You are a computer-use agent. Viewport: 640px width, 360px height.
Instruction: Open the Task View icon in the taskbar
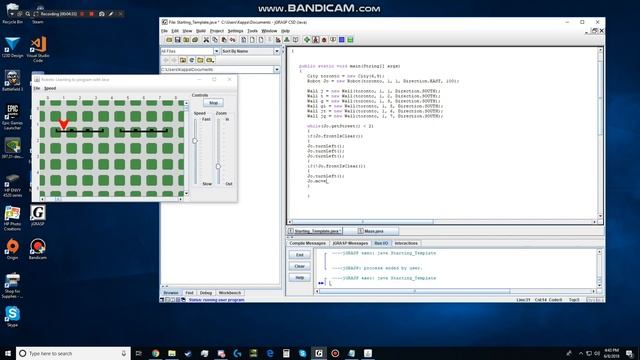(138, 353)
